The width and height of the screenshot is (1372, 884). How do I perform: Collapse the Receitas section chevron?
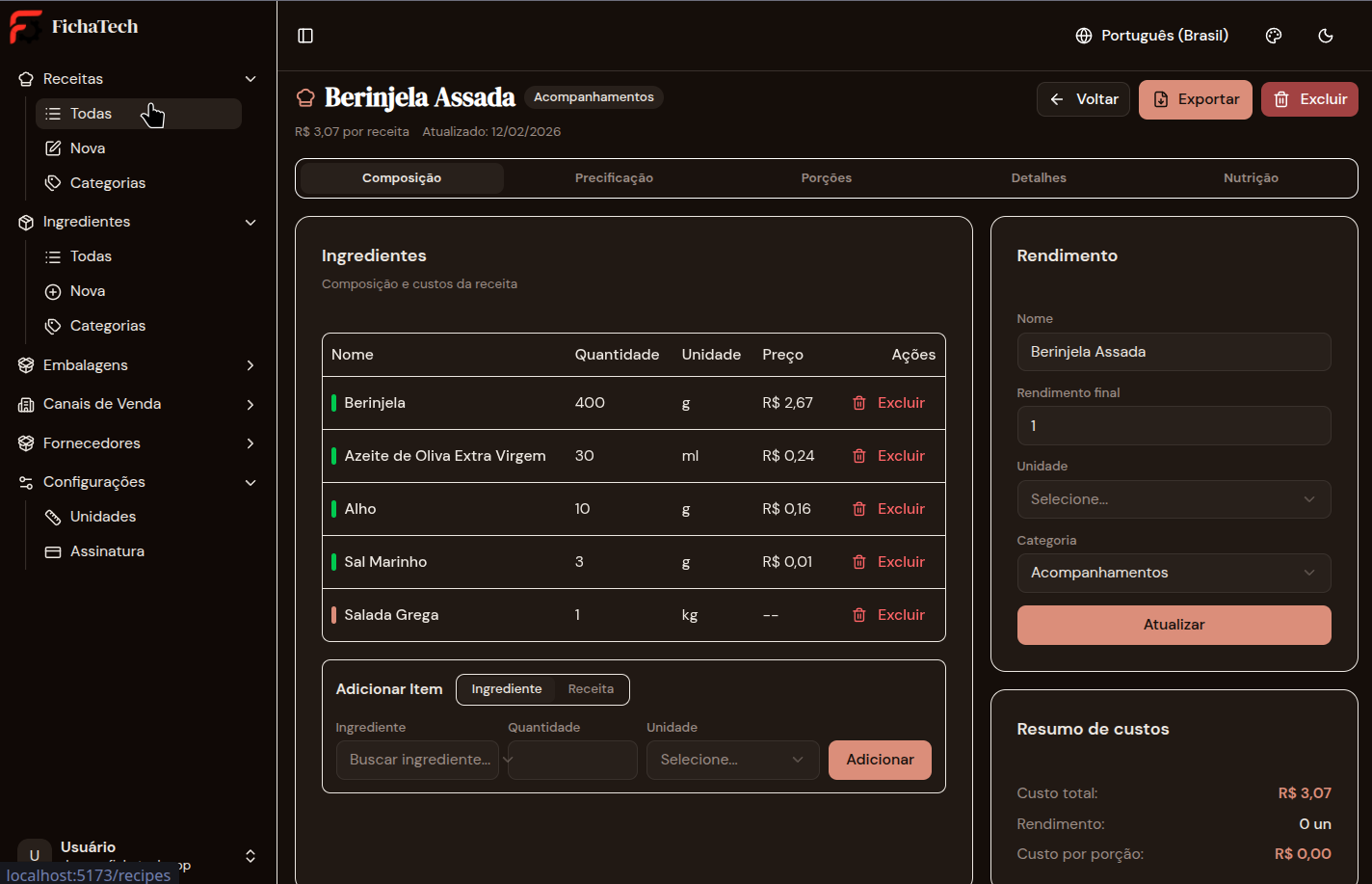(x=251, y=78)
